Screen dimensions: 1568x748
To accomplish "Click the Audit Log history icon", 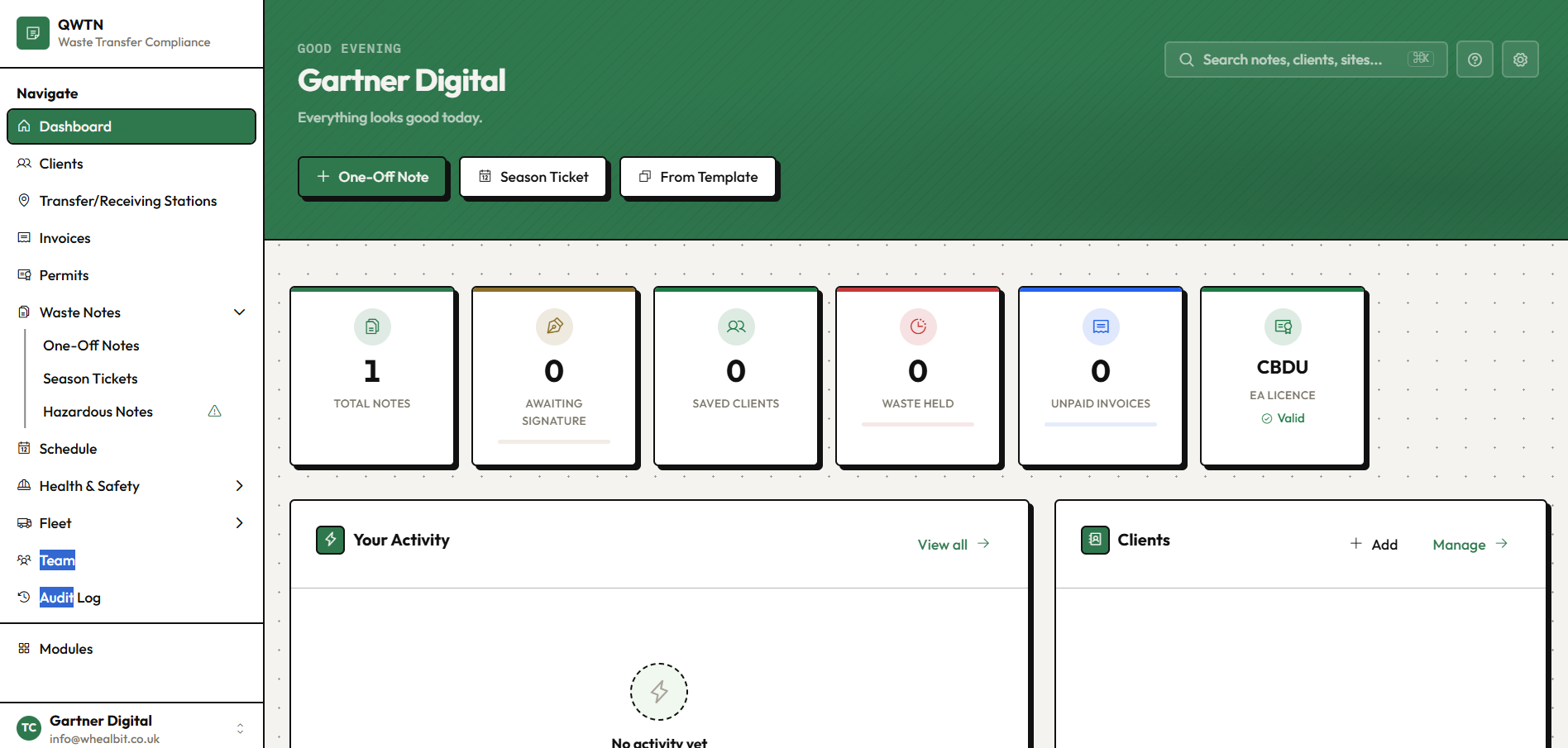I will coord(24,597).
